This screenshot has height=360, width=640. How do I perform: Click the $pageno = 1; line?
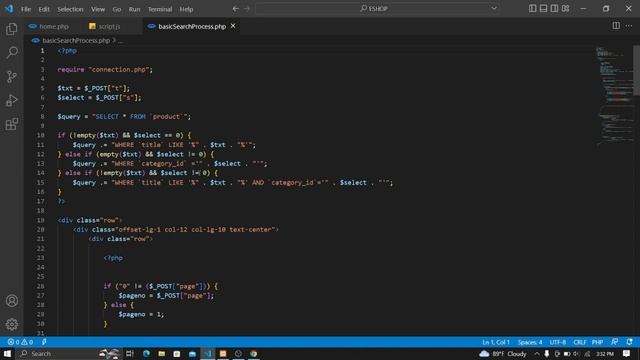pyautogui.click(x=141, y=314)
